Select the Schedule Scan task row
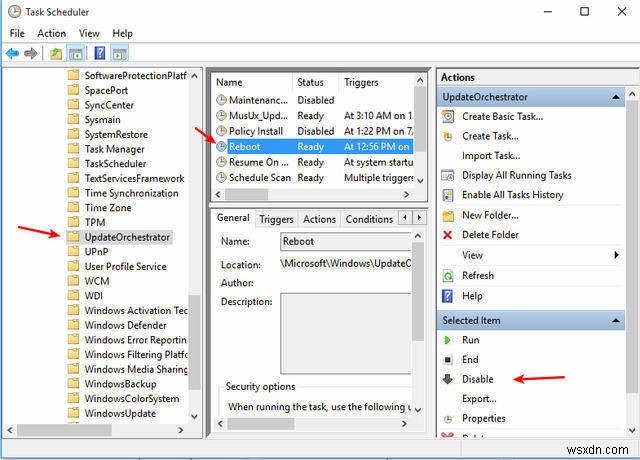The width and height of the screenshot is (640, 460). pos(313,178)
